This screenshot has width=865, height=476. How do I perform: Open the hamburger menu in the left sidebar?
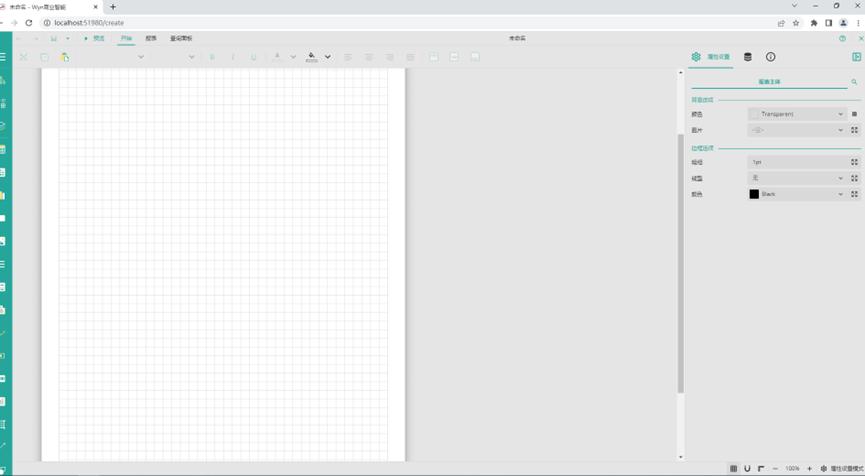click(3, 57)
